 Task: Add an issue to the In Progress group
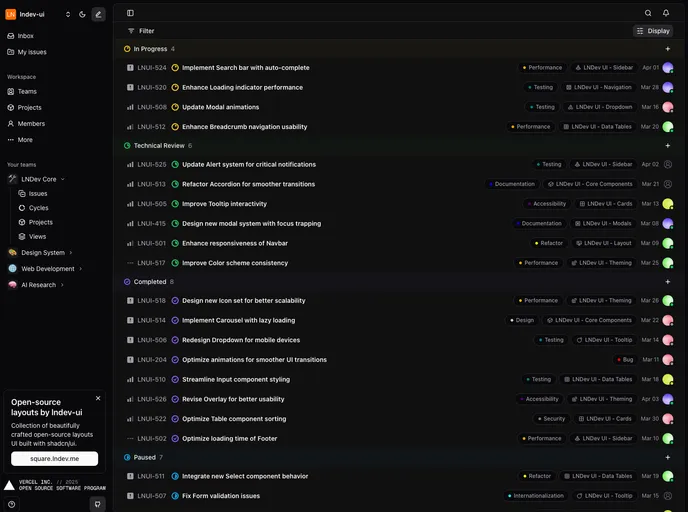(668, 49)
